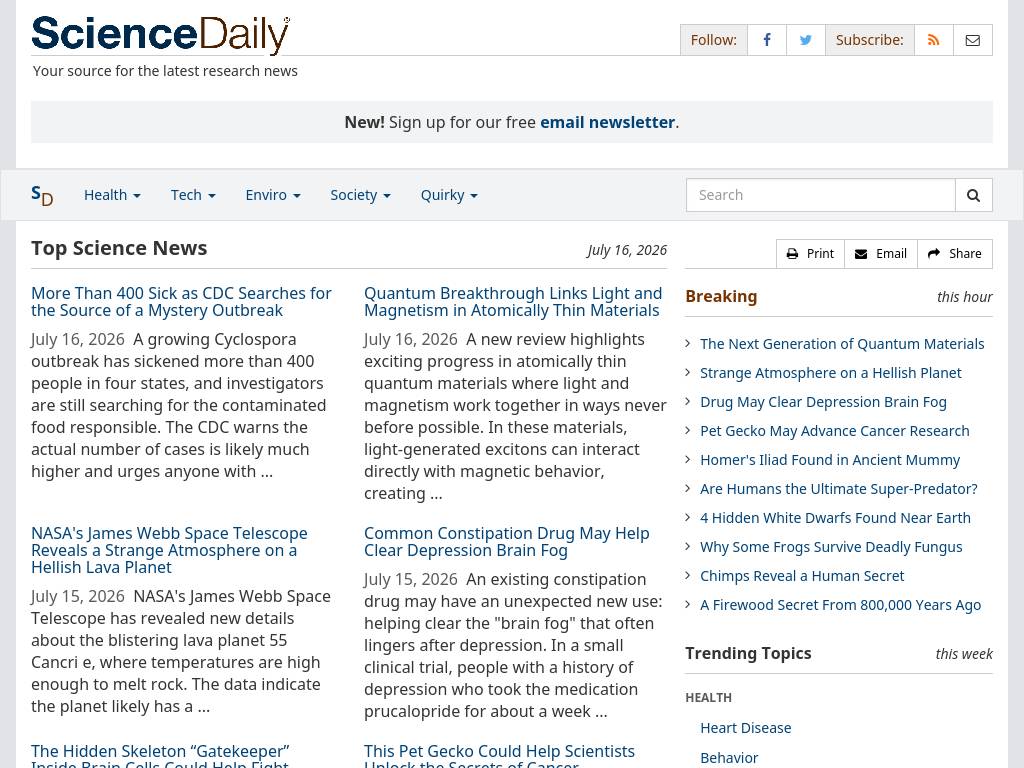
Task: Open Drug May Clear Depression Brain Fog
Action: pyautogui.click(x=824, y=402)
